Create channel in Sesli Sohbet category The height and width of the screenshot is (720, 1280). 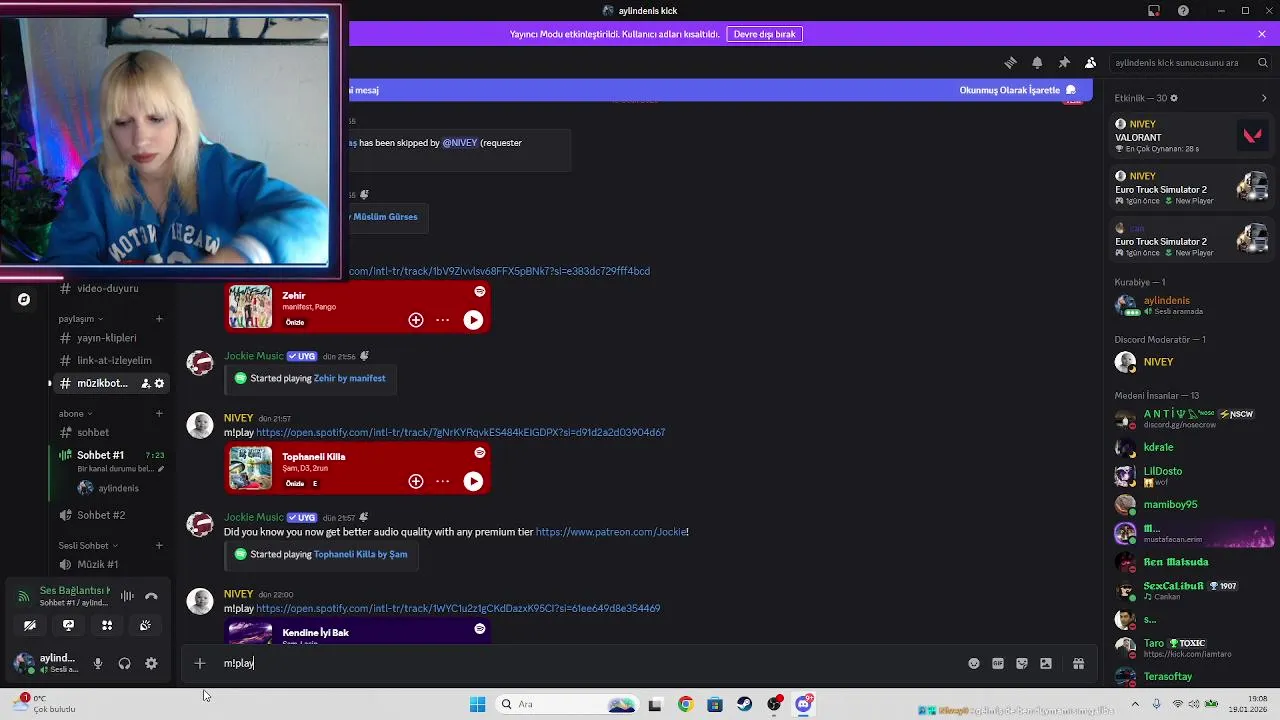[159, 546]
